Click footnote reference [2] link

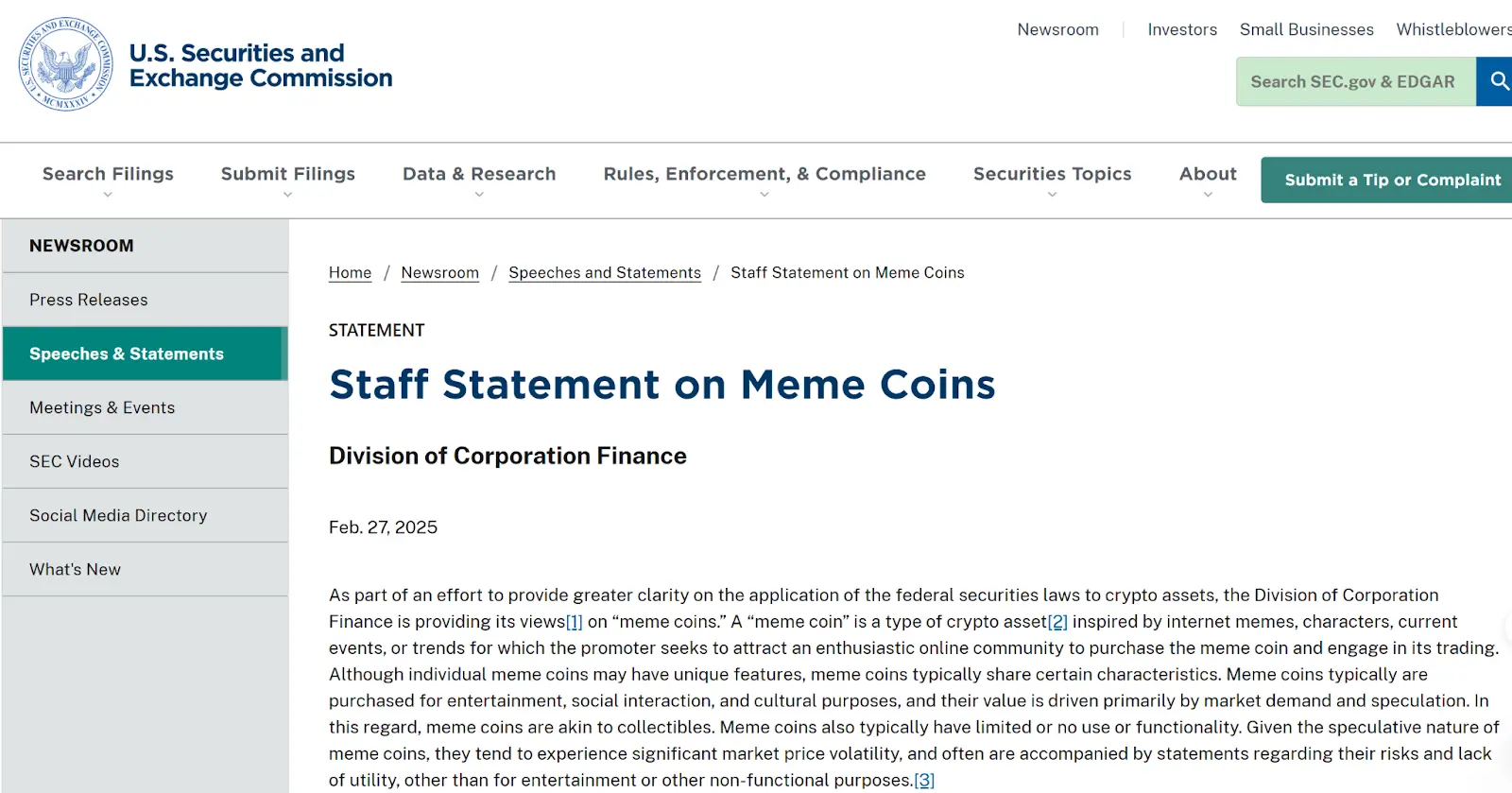point(1057,622)
